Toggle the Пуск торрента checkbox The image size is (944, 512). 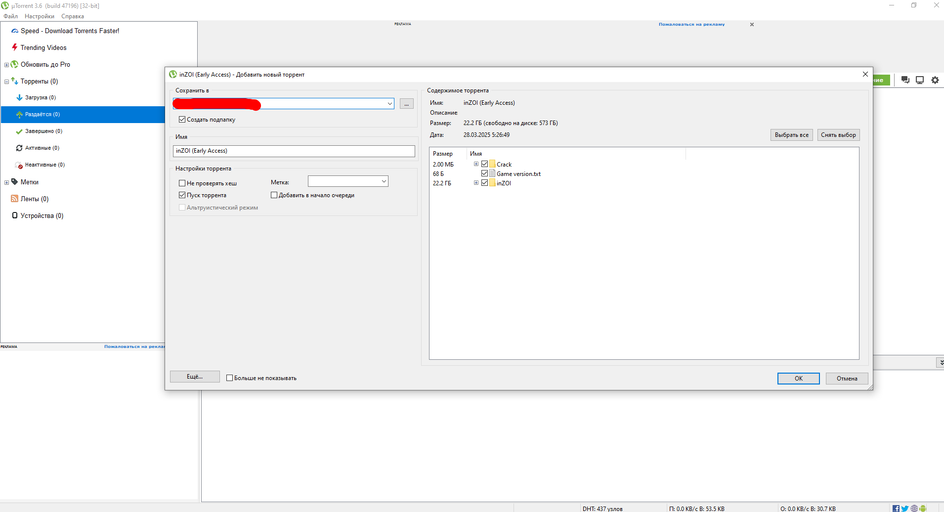tap(182, 195)
